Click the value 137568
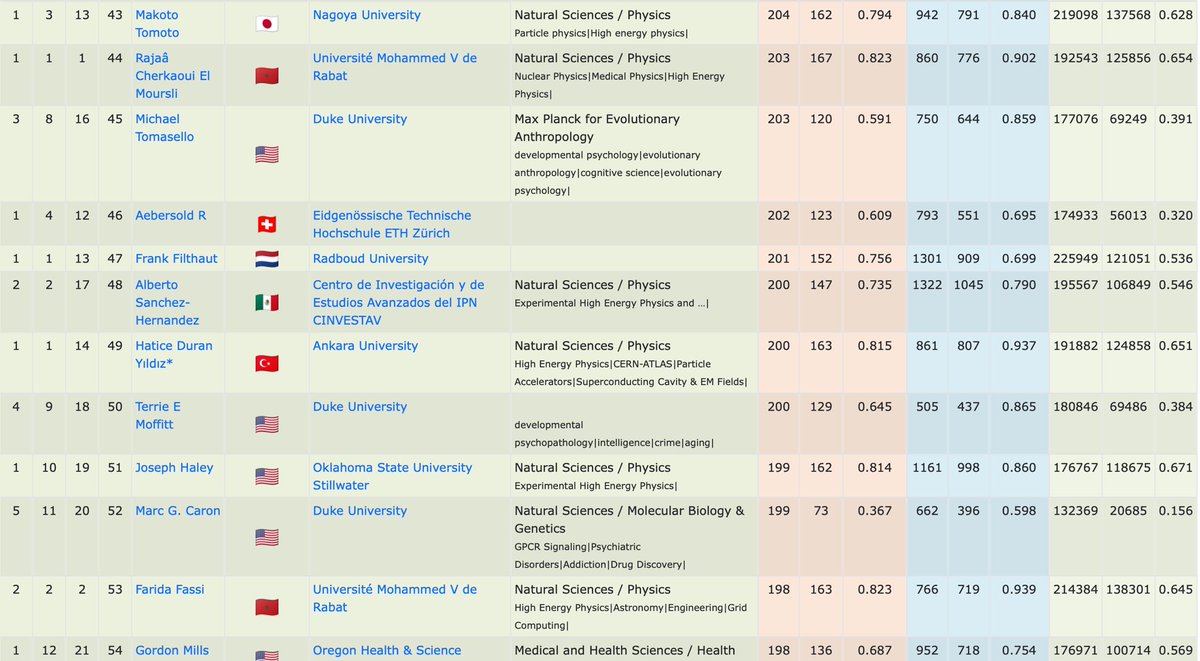Image resolution: width=1200 pixels, height=661 pixels. 1127,15
